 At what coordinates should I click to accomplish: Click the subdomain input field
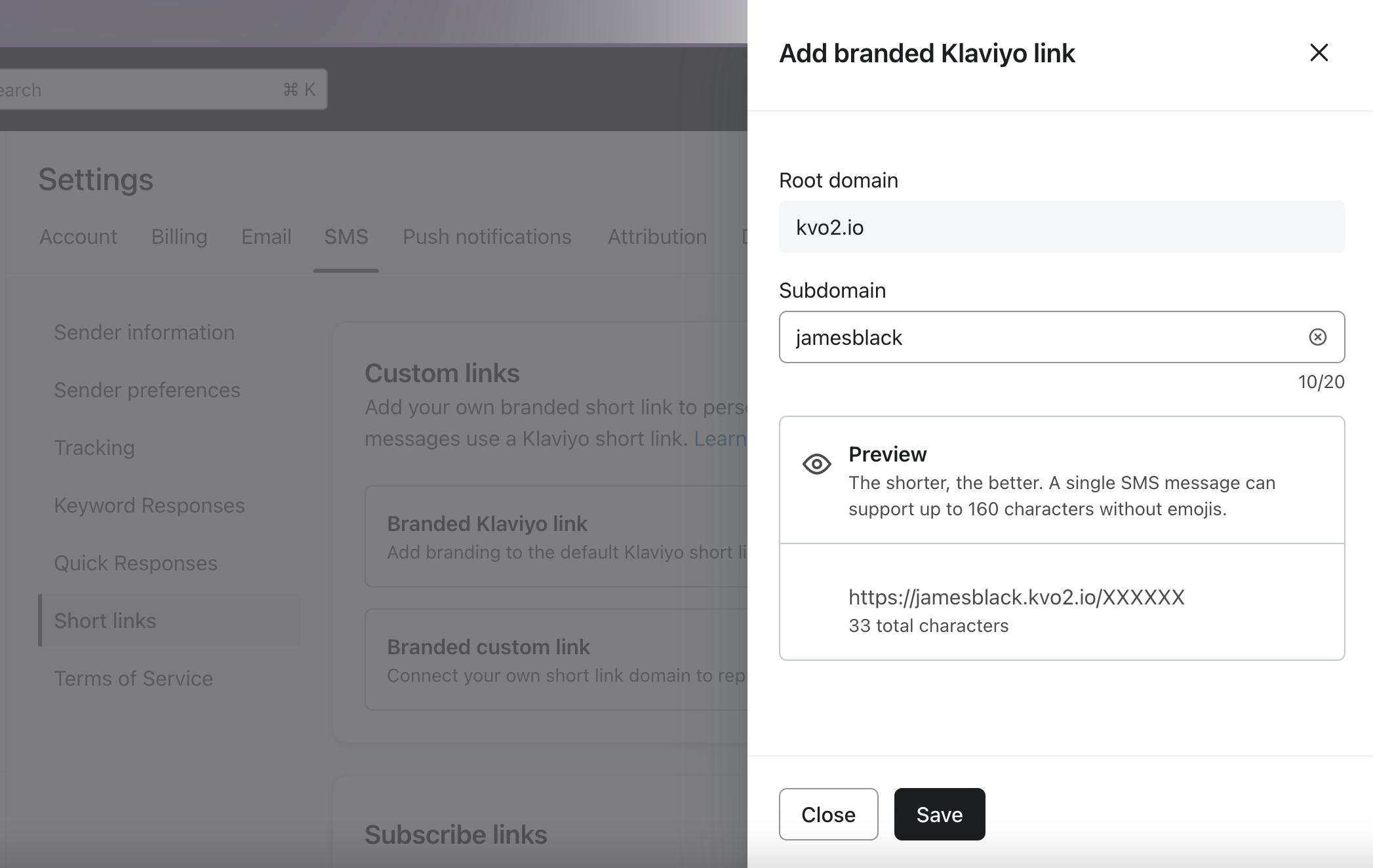(x=1062, y=337)
